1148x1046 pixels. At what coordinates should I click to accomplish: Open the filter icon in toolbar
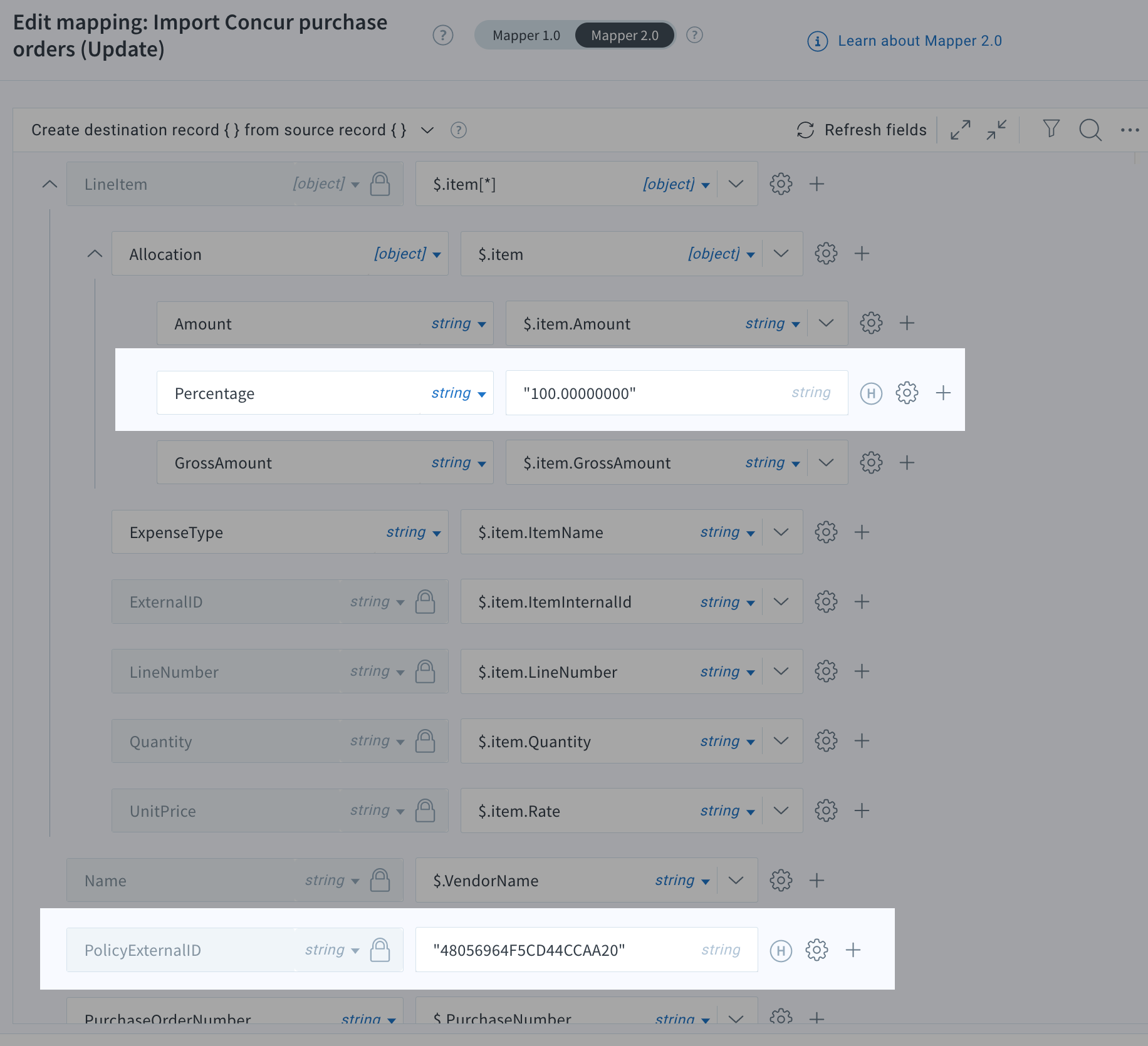[1051, 129]
